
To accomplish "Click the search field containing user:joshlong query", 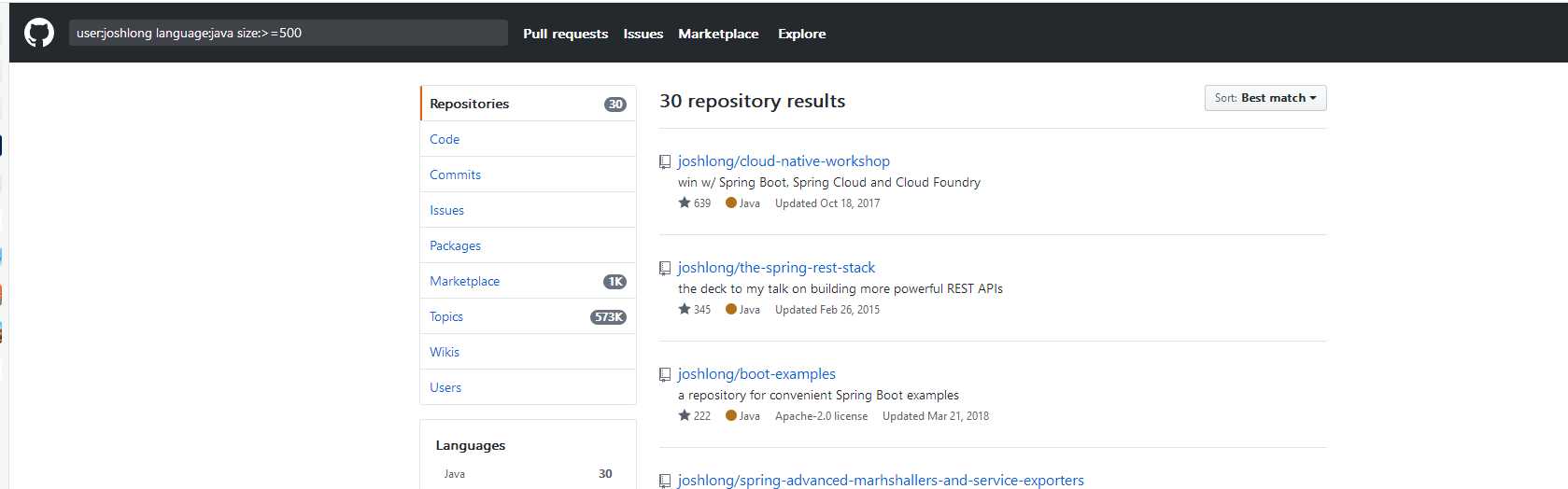I will (289, 33).
